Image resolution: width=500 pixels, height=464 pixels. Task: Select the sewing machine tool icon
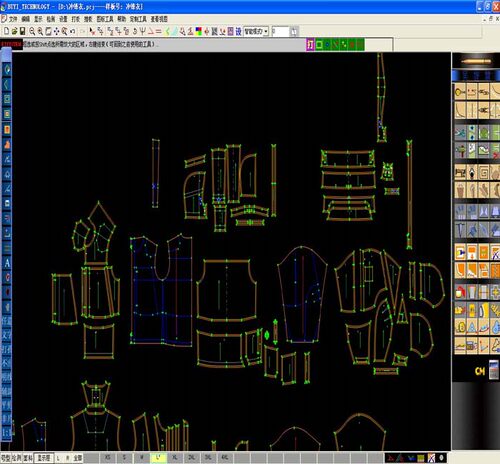coord(460,173)
